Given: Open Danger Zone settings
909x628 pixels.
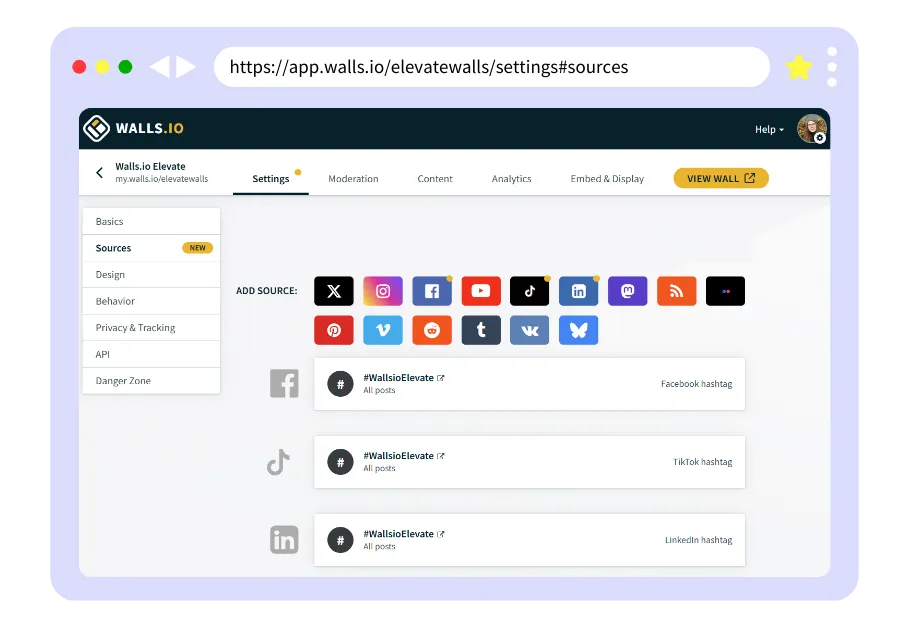Looking at the screenshot, I should click(x=151, y=381).
